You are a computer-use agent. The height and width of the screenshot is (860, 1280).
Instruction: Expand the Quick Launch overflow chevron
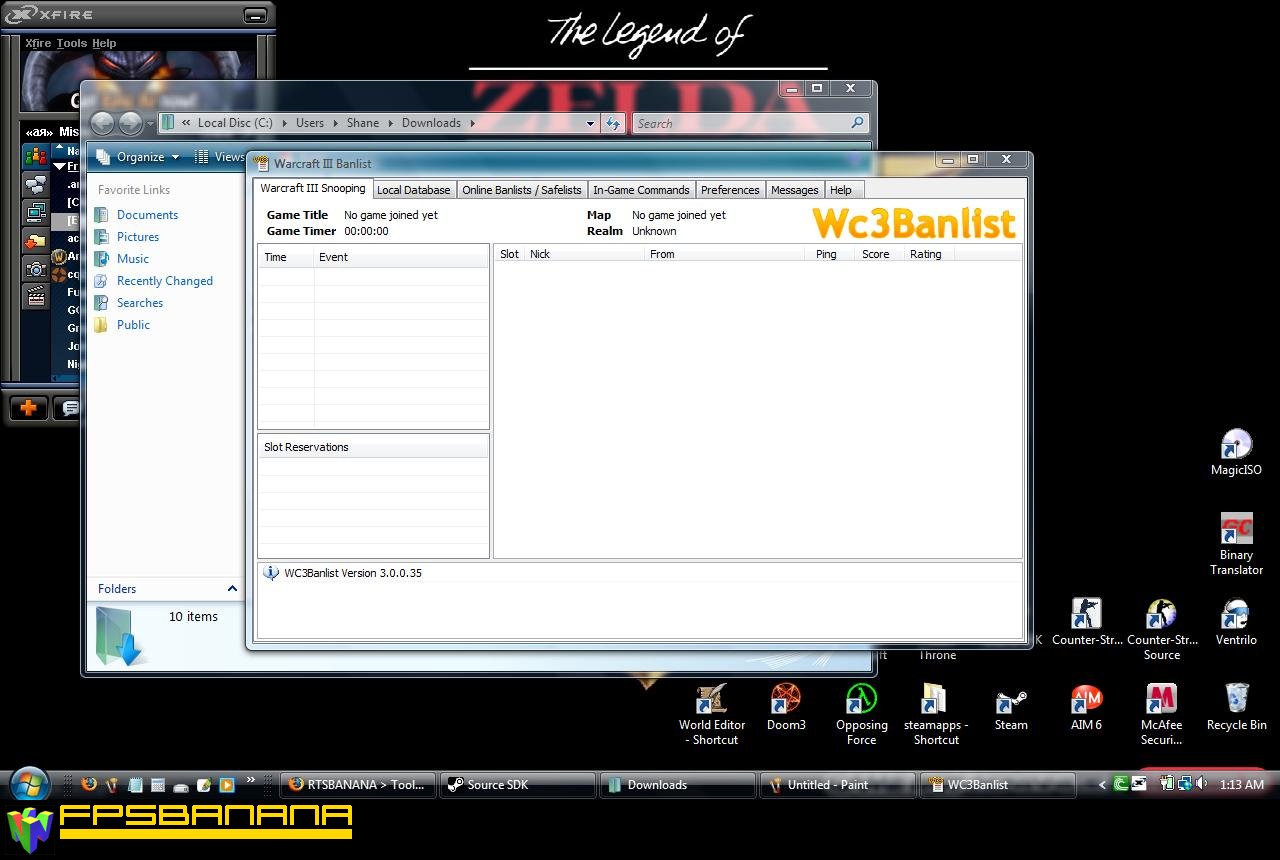250,780
